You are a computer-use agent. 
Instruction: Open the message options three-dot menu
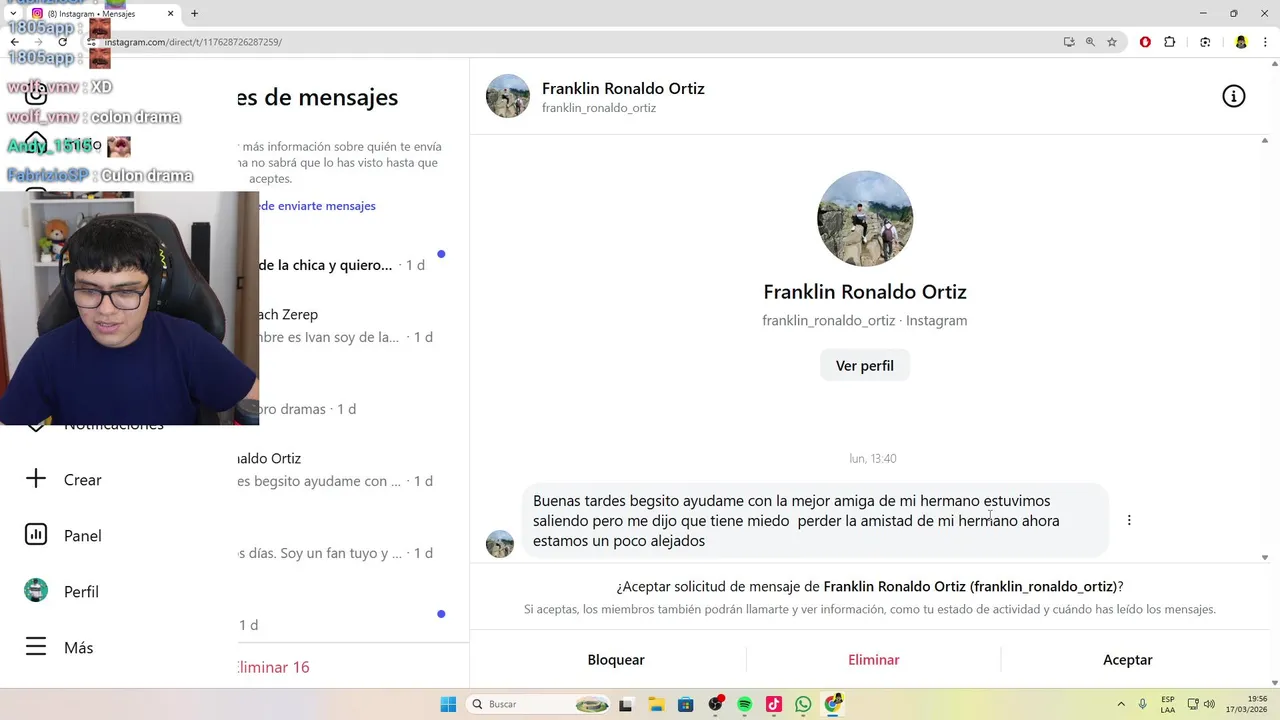click(1129, 520)
